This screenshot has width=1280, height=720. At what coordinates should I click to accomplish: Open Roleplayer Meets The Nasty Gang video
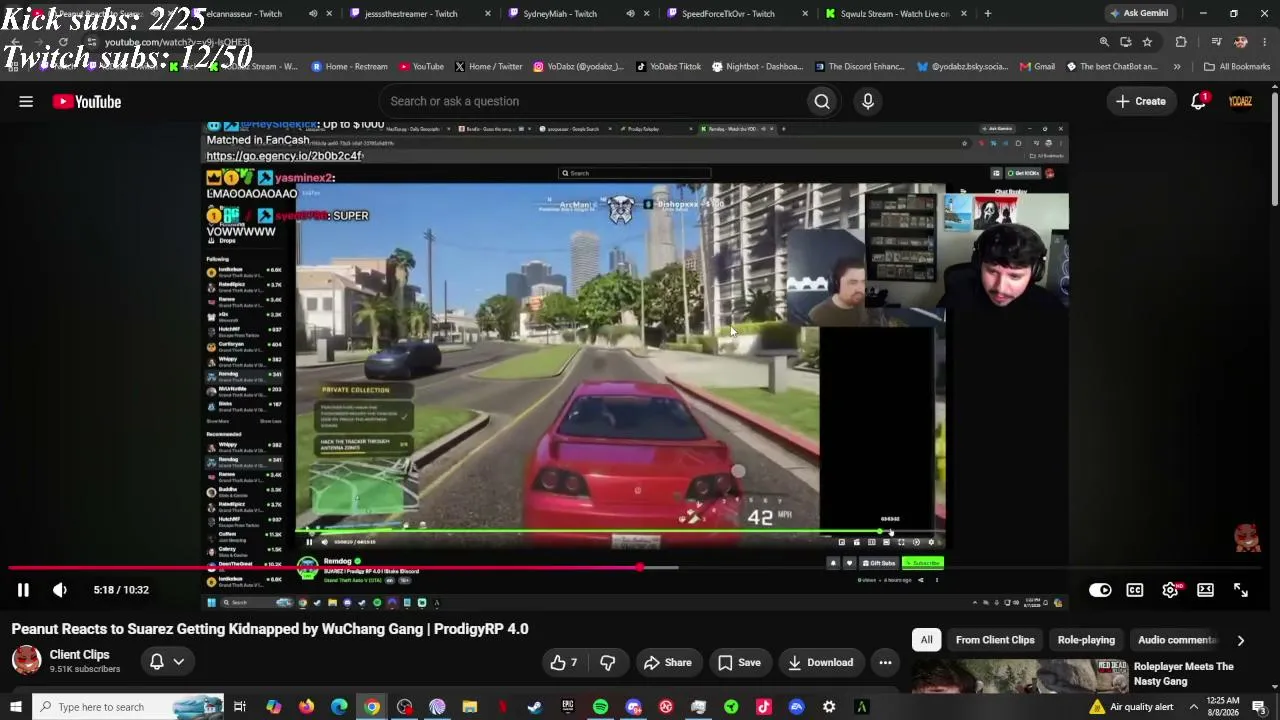pos(1183,674)
